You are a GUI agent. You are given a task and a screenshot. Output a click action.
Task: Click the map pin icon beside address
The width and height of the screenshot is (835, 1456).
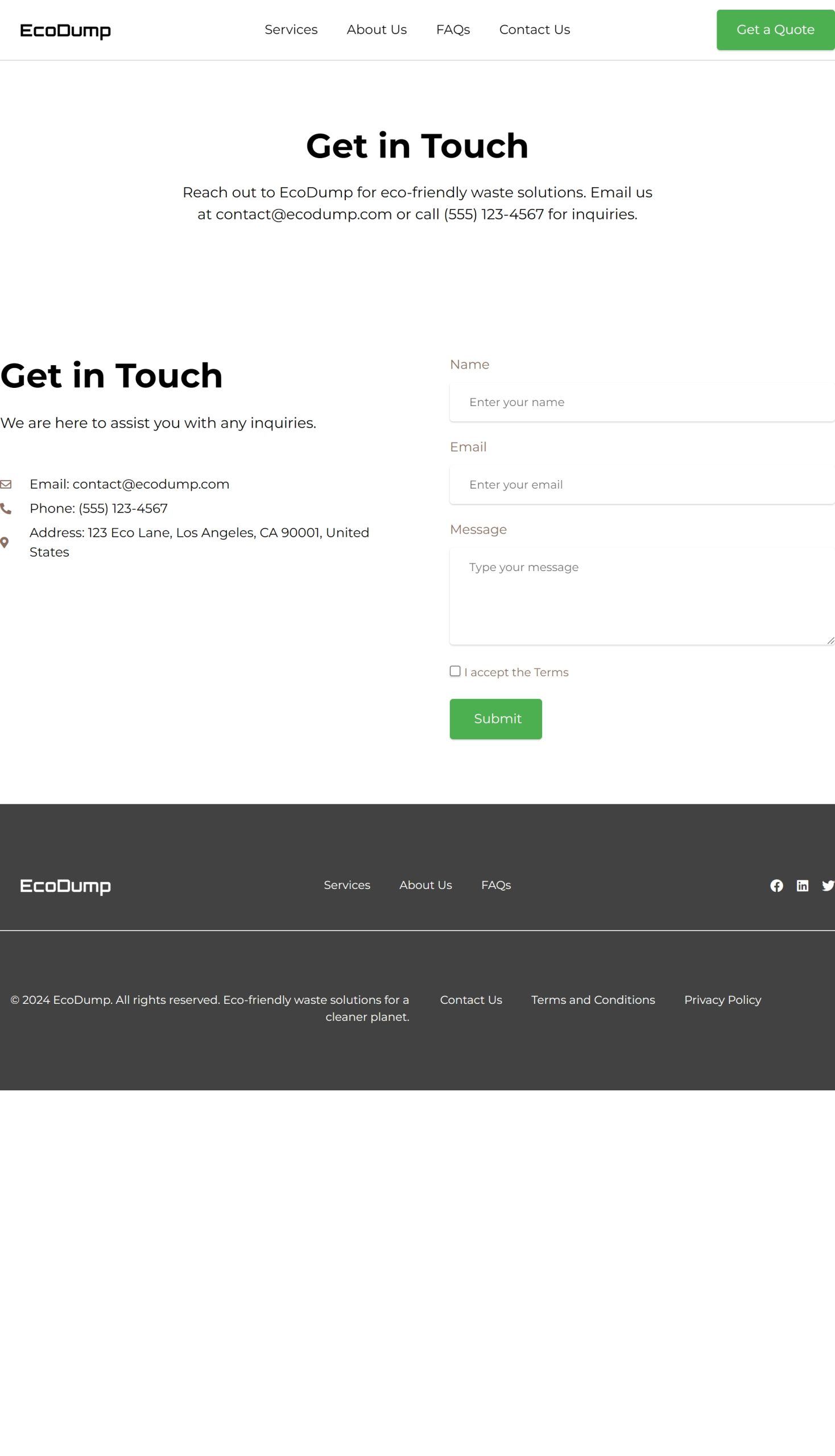point(5,543)
